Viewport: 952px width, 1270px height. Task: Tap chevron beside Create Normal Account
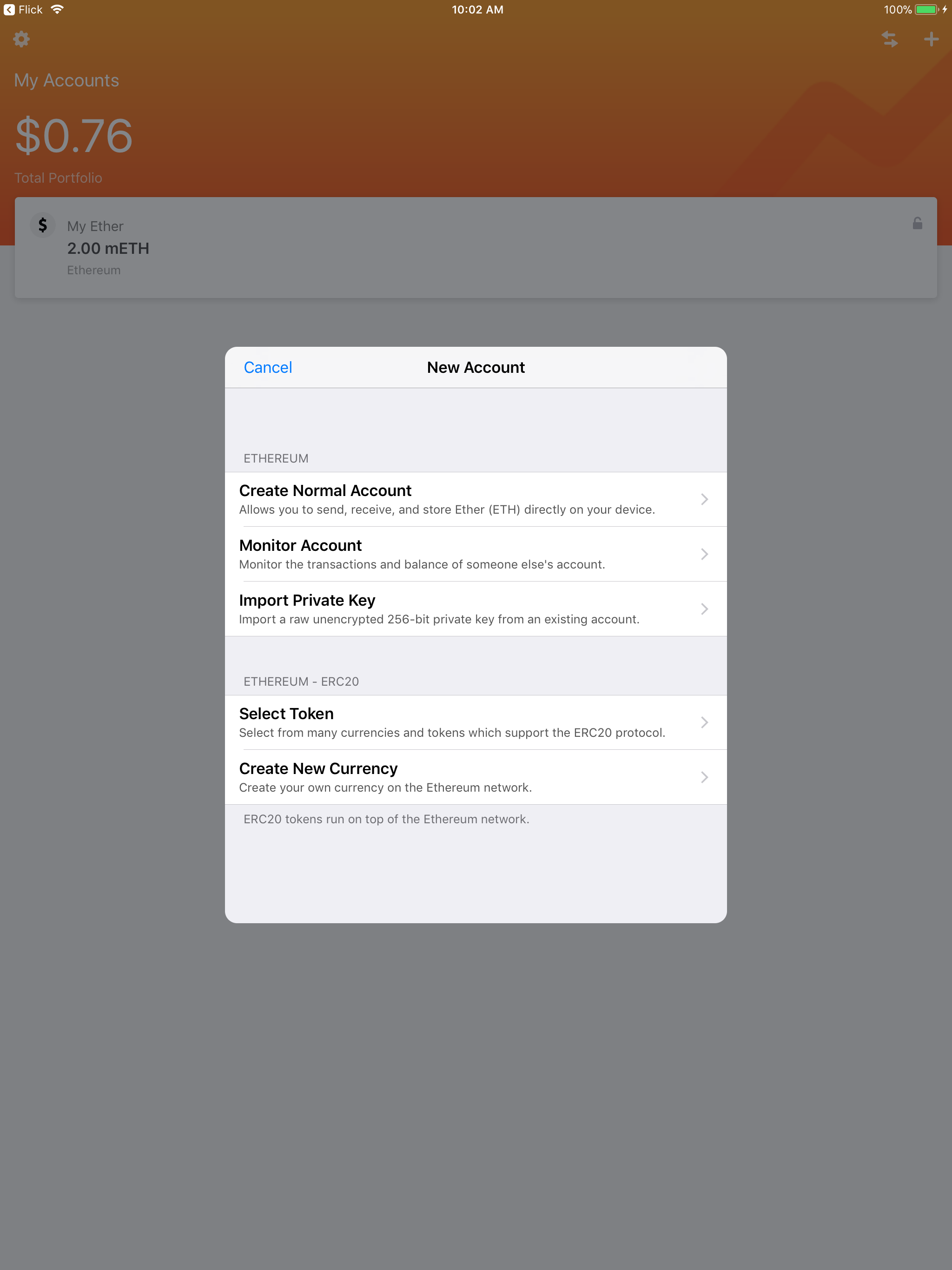coord(704,500)
